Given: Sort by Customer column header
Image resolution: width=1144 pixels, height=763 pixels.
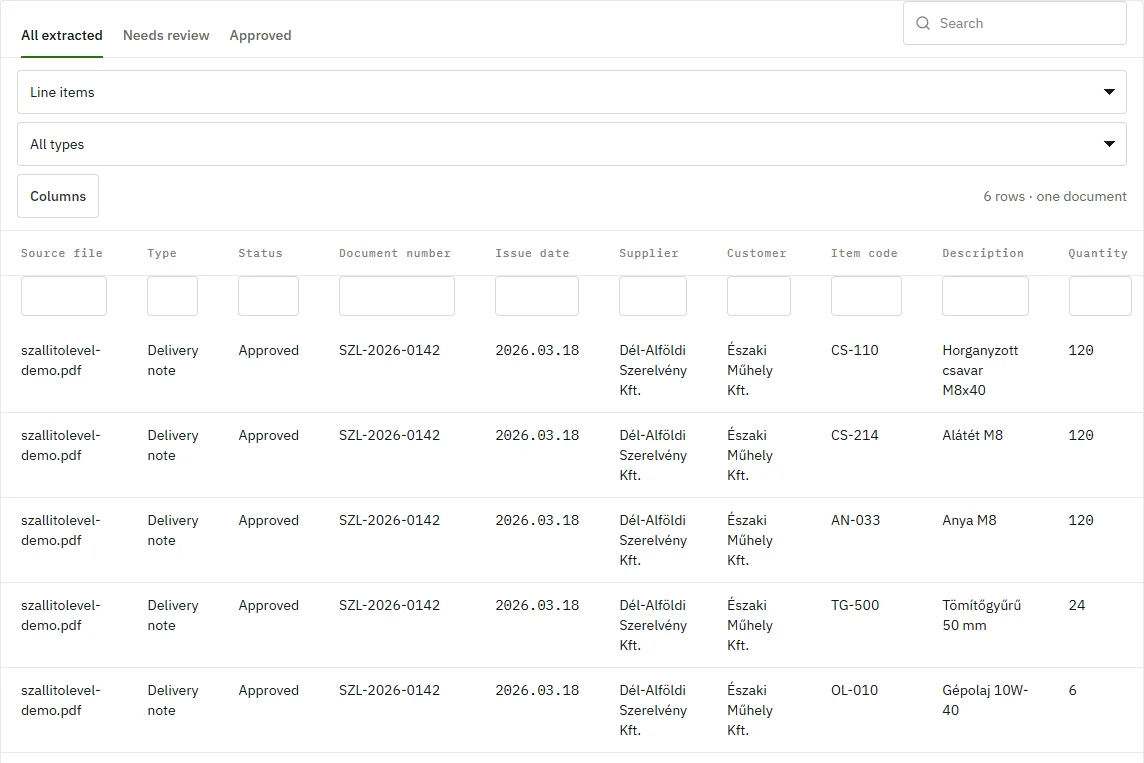Looking at the screenshot, I should pyautogui.click(x=757, y=253).
